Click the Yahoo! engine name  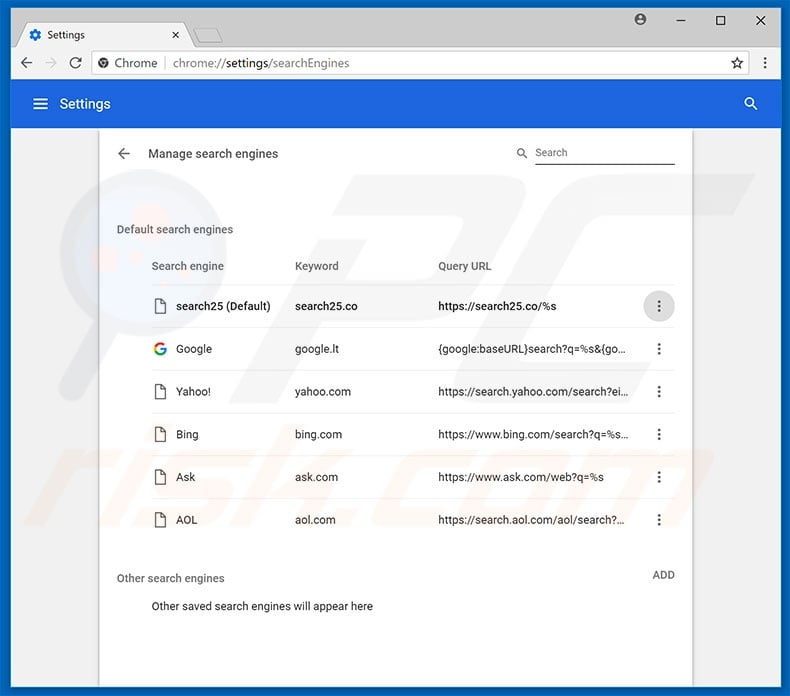coord(193,392)
